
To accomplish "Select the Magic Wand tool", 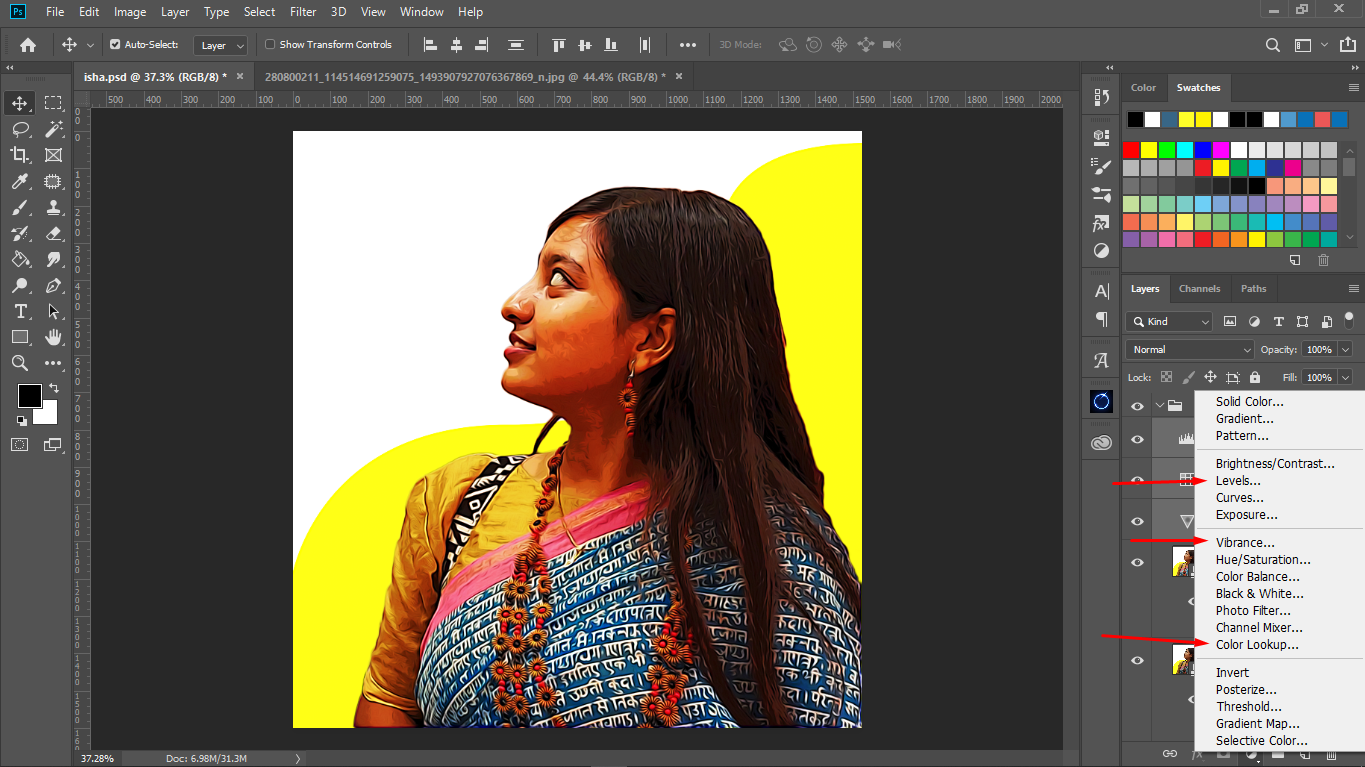I will tap(53, 129).
